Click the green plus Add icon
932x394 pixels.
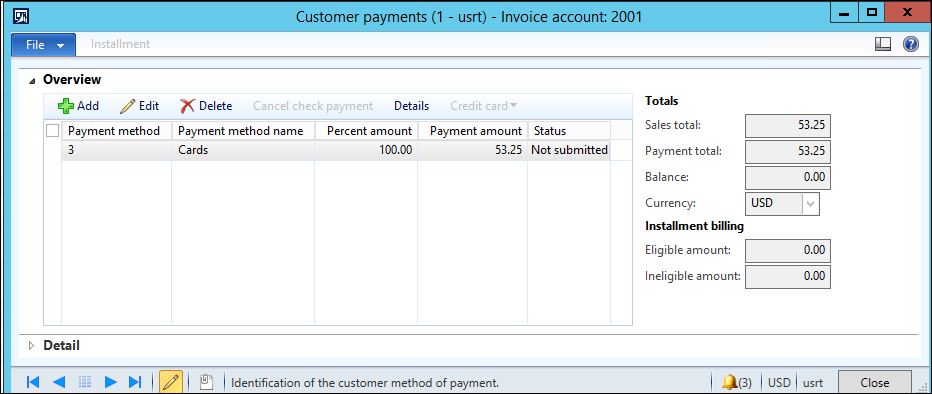65,106
